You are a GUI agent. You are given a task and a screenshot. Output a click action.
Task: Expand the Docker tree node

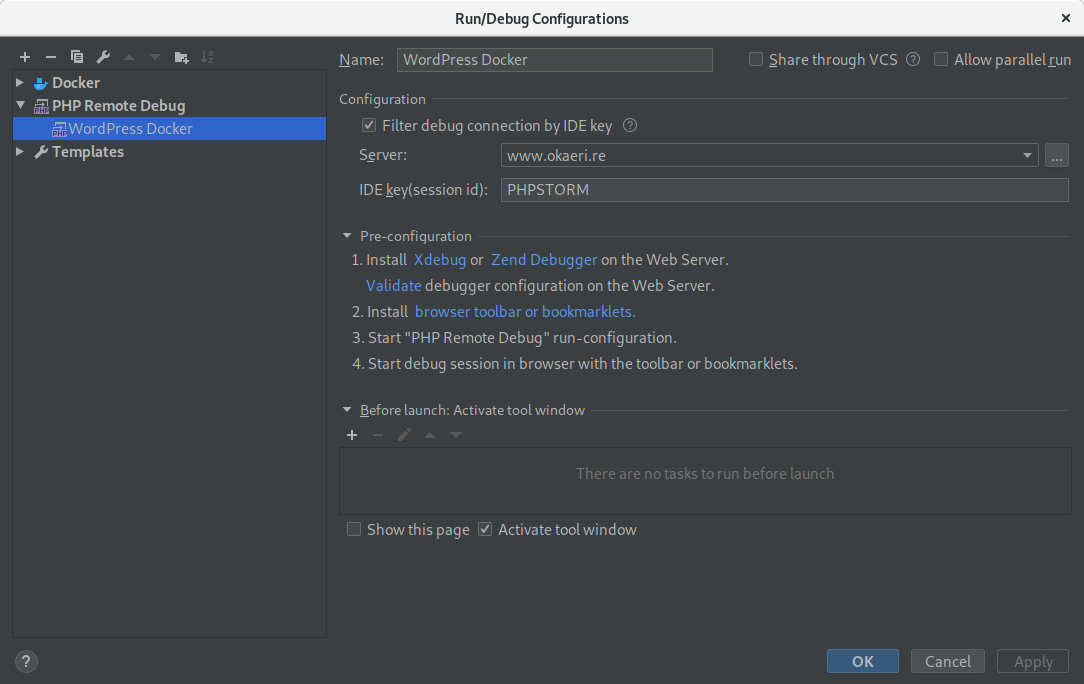click(20, 82)
